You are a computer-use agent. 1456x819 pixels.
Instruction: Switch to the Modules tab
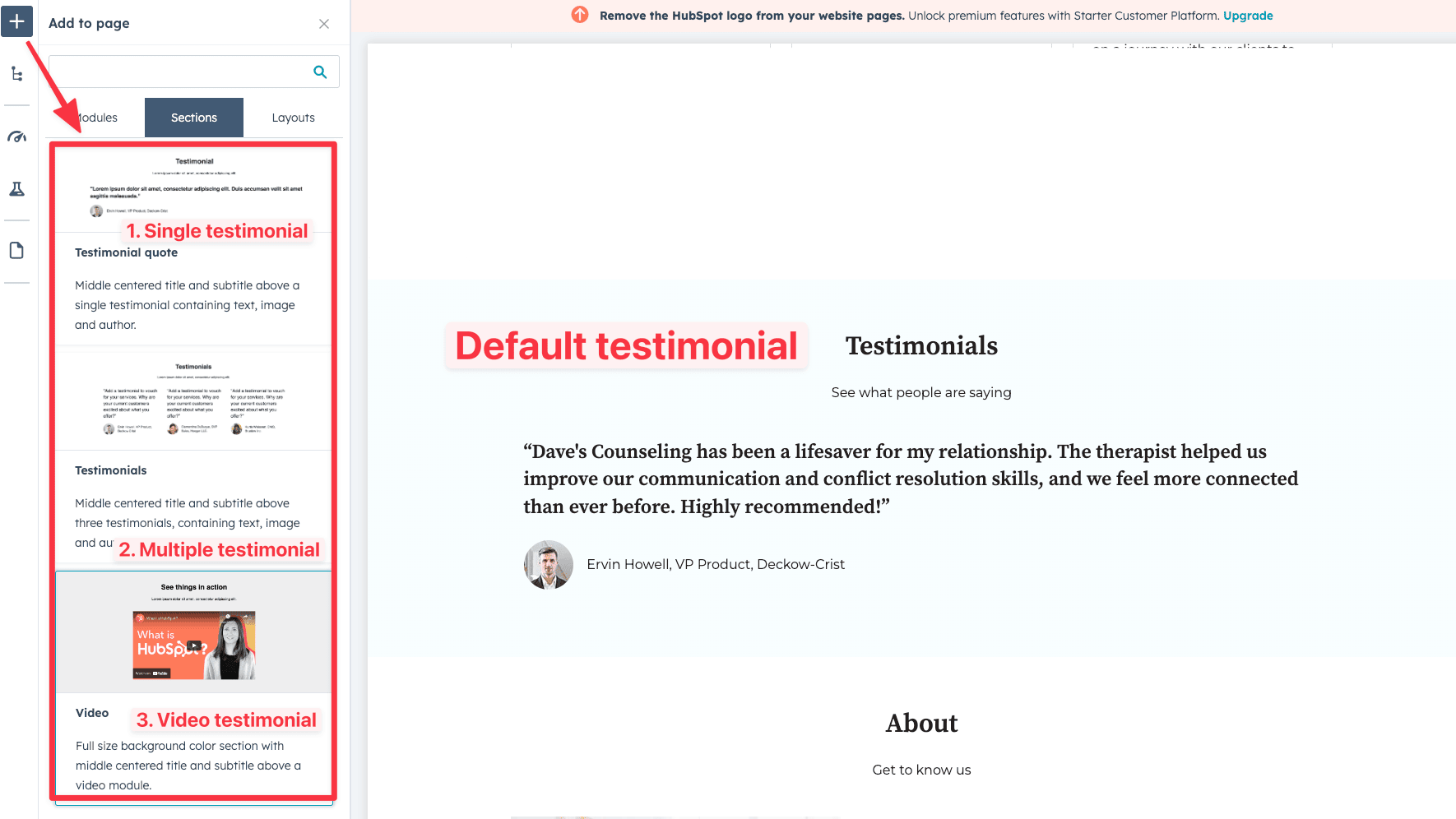click(95, 117)
